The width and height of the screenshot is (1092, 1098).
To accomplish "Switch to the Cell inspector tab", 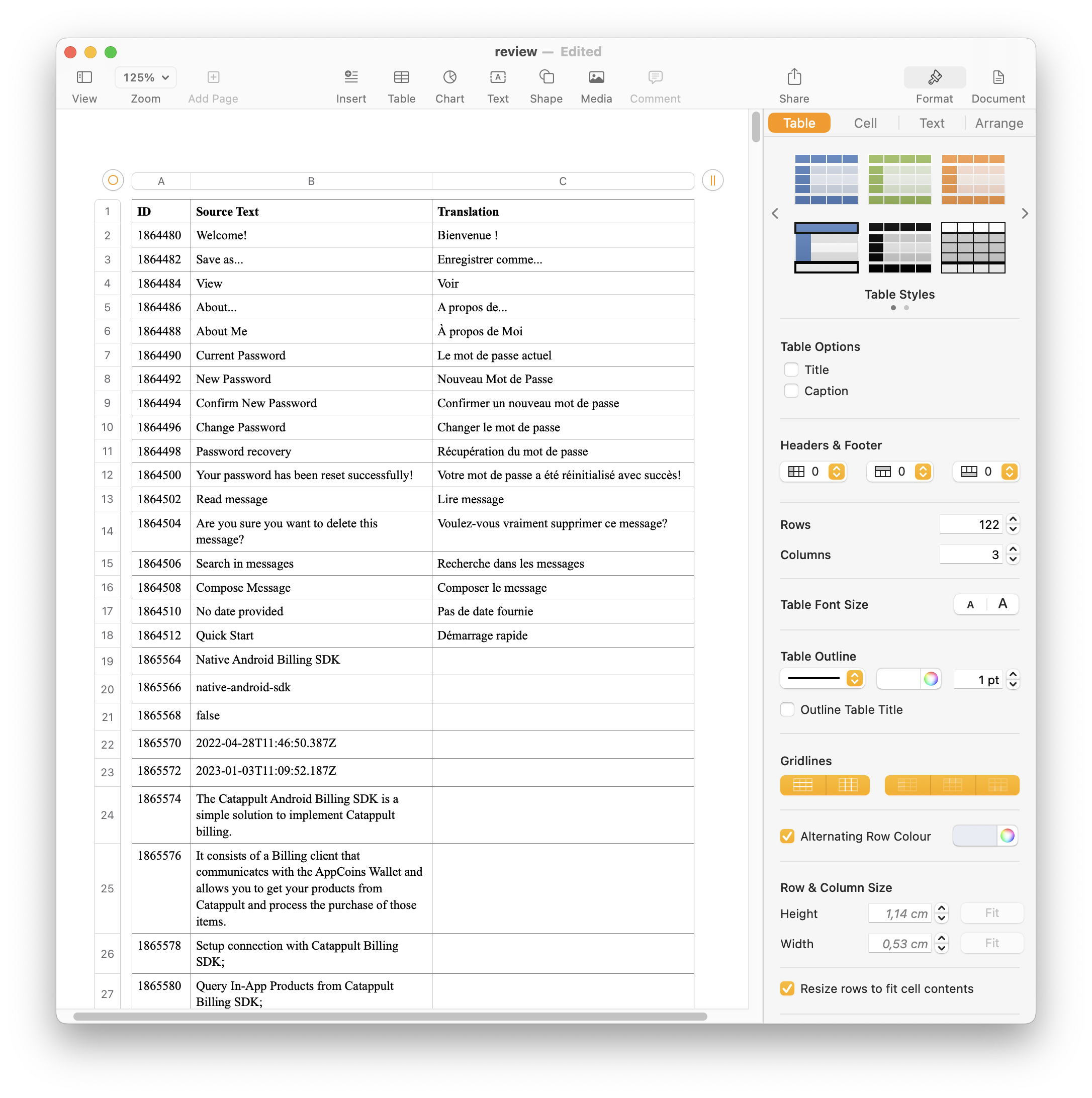I will point(865,123).
